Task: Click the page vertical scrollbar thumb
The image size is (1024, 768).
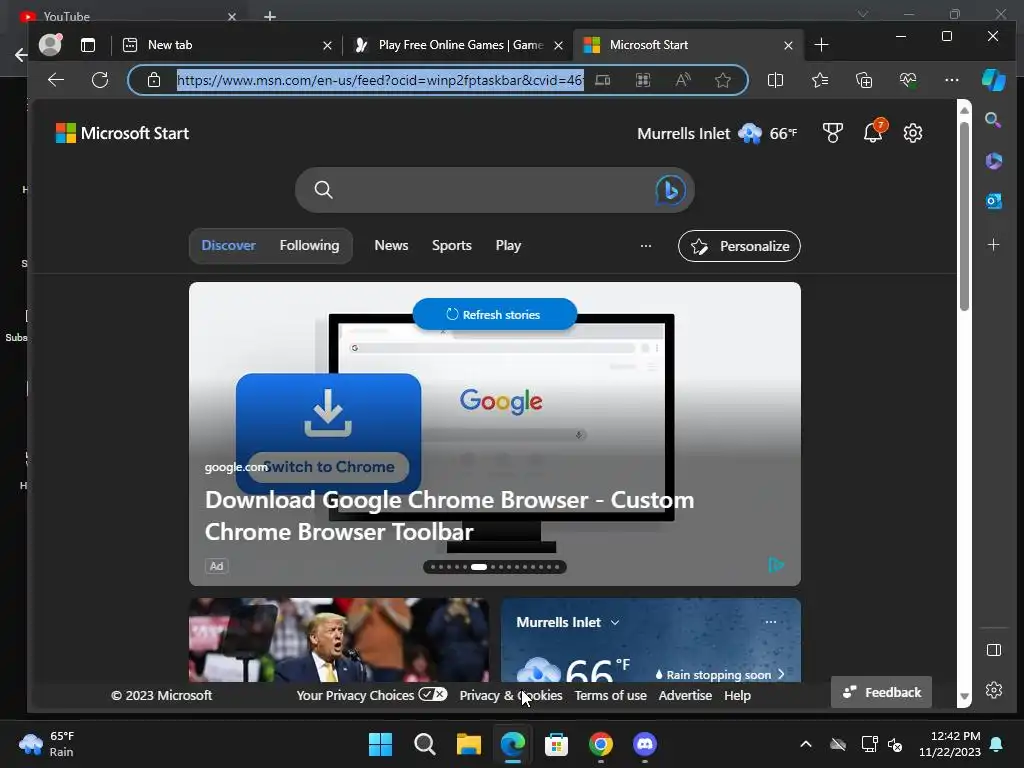Action: [964, 216]
